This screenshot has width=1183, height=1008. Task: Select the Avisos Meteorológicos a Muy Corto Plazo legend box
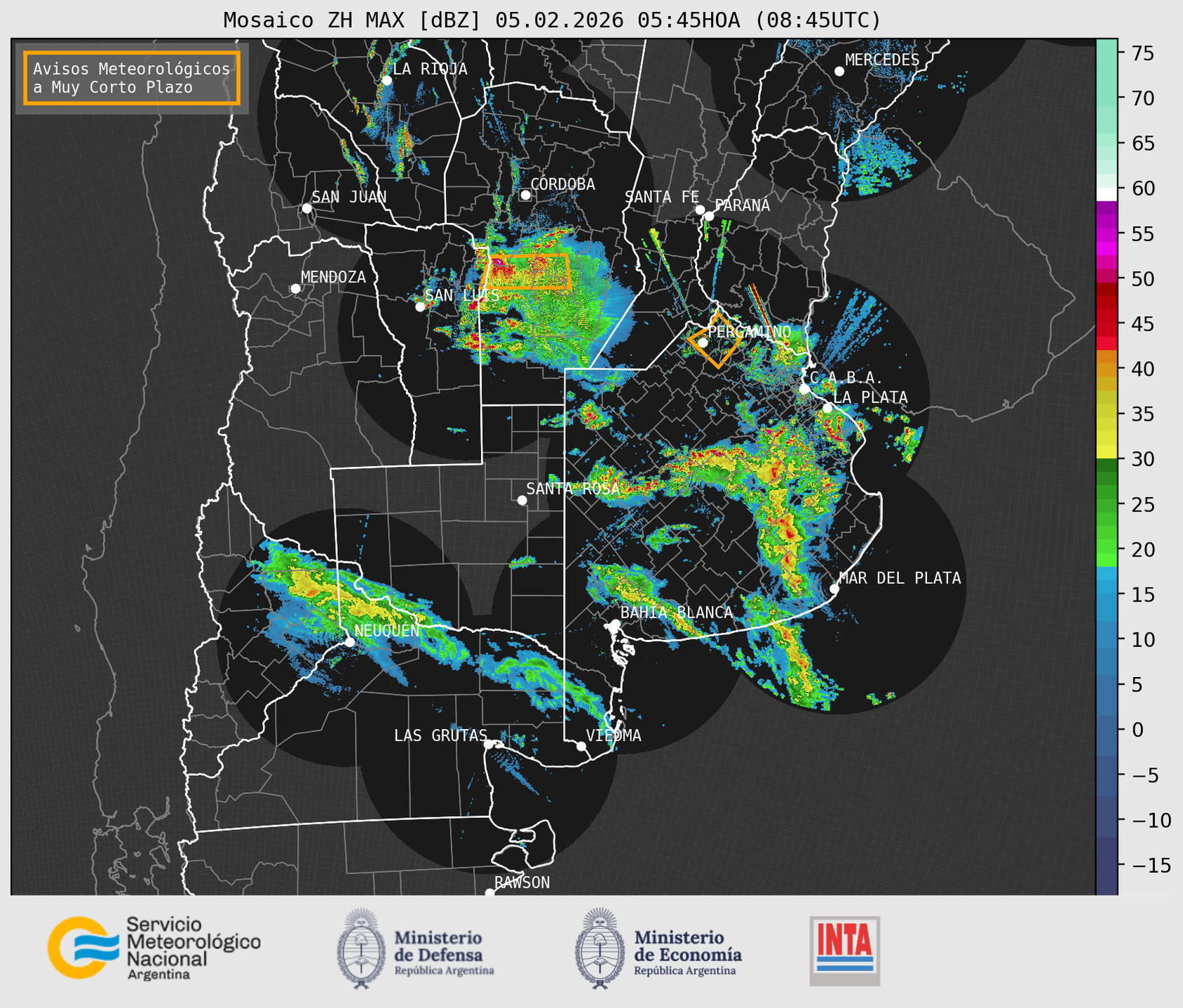click(x=132, y=78)
